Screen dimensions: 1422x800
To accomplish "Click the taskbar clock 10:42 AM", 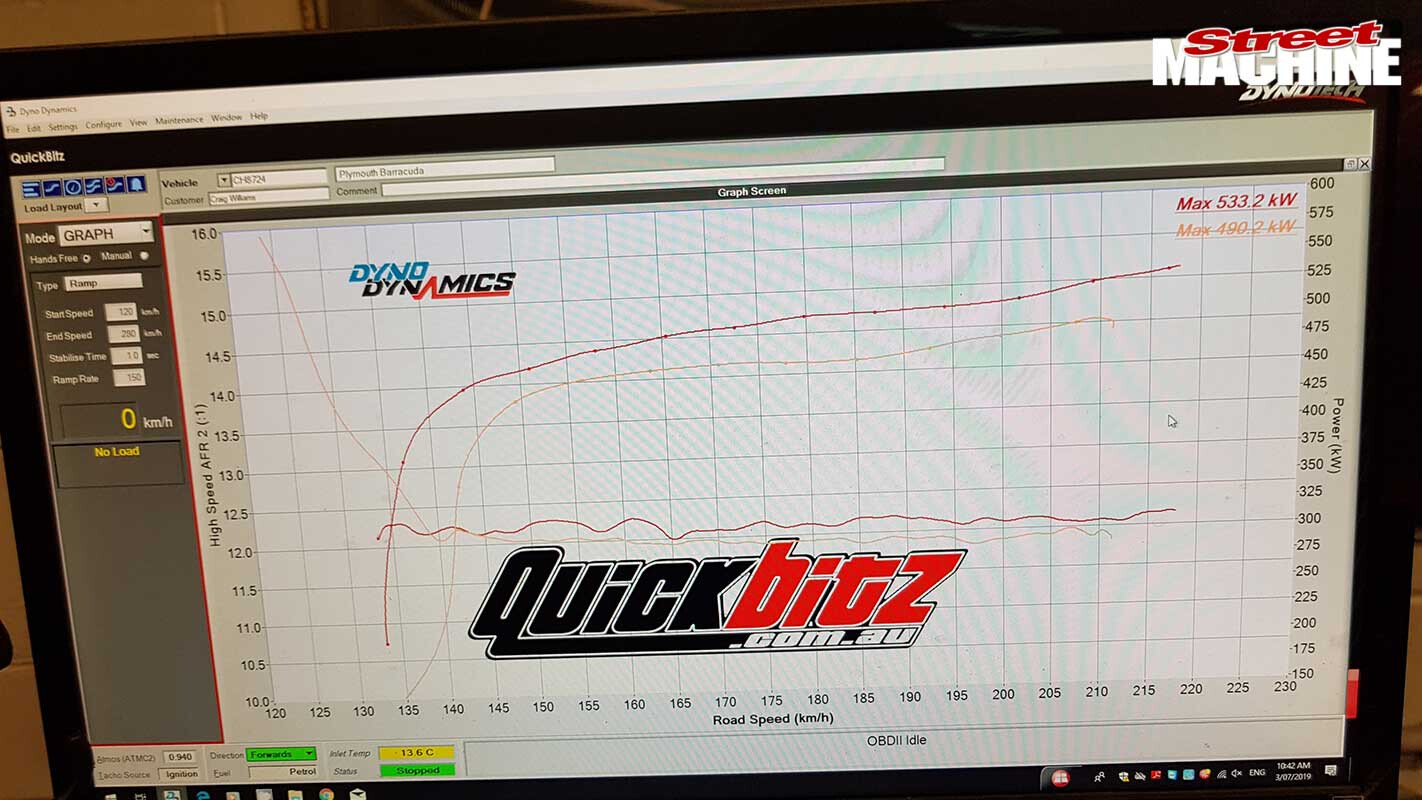I will click(1293, 771).
